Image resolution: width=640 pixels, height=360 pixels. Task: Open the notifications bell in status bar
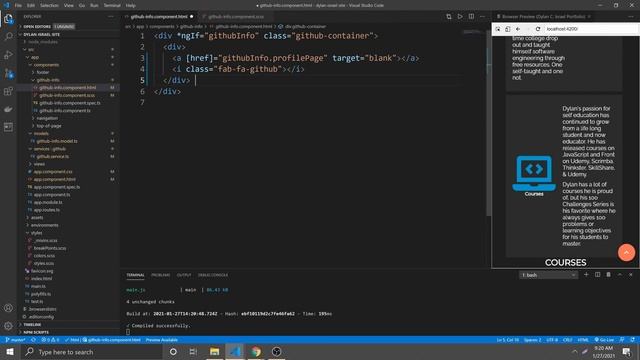coord(632,340)
